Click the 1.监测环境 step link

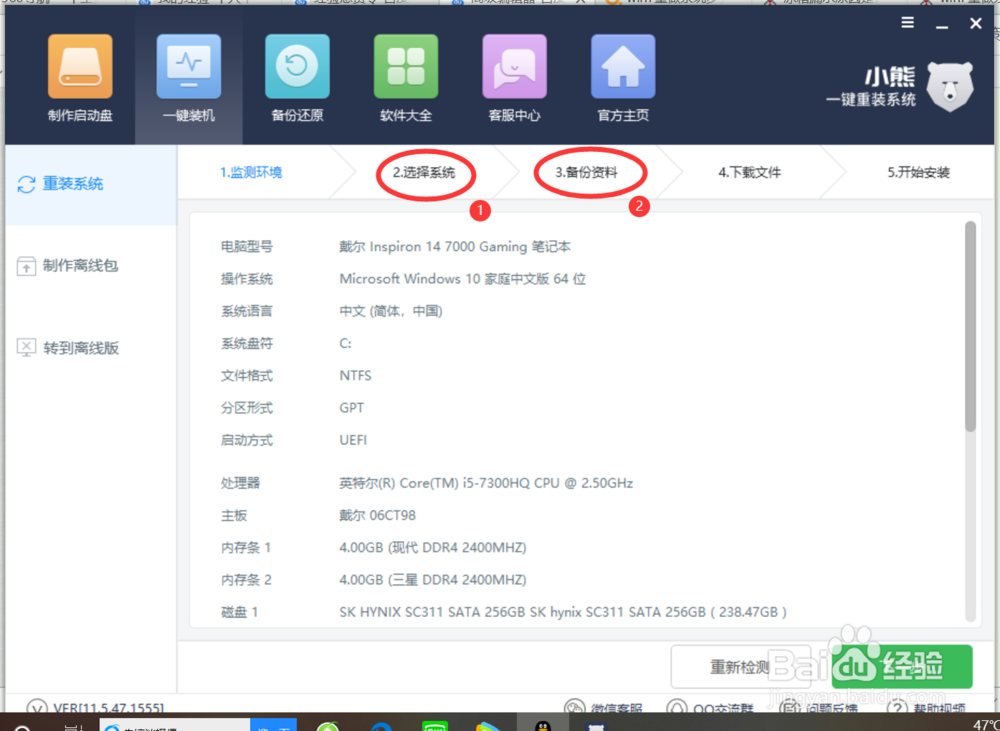(x=250, y=171)
